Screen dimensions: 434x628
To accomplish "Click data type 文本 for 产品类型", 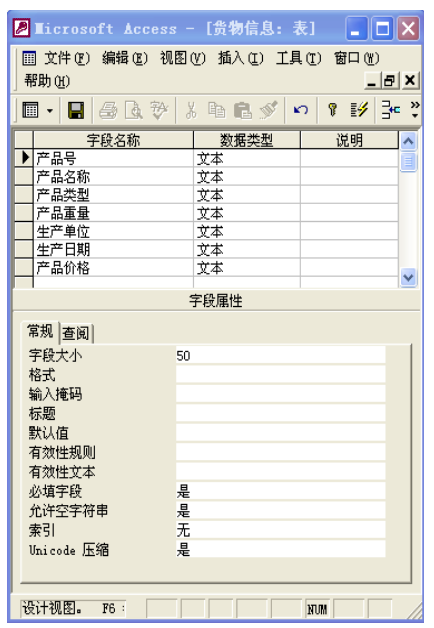I will pyautogui.click(x=247, y=195).
